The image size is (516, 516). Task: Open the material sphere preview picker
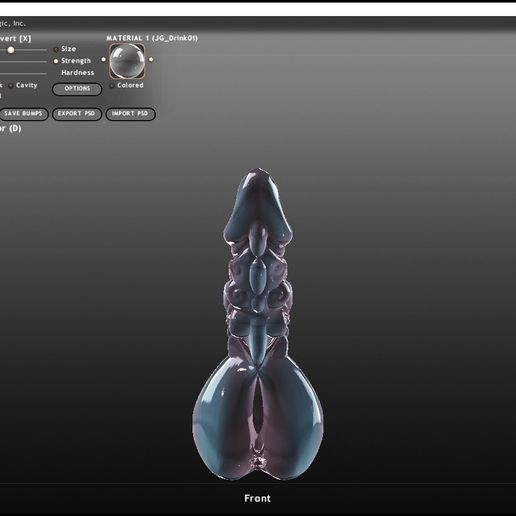(x=127, y=61)
